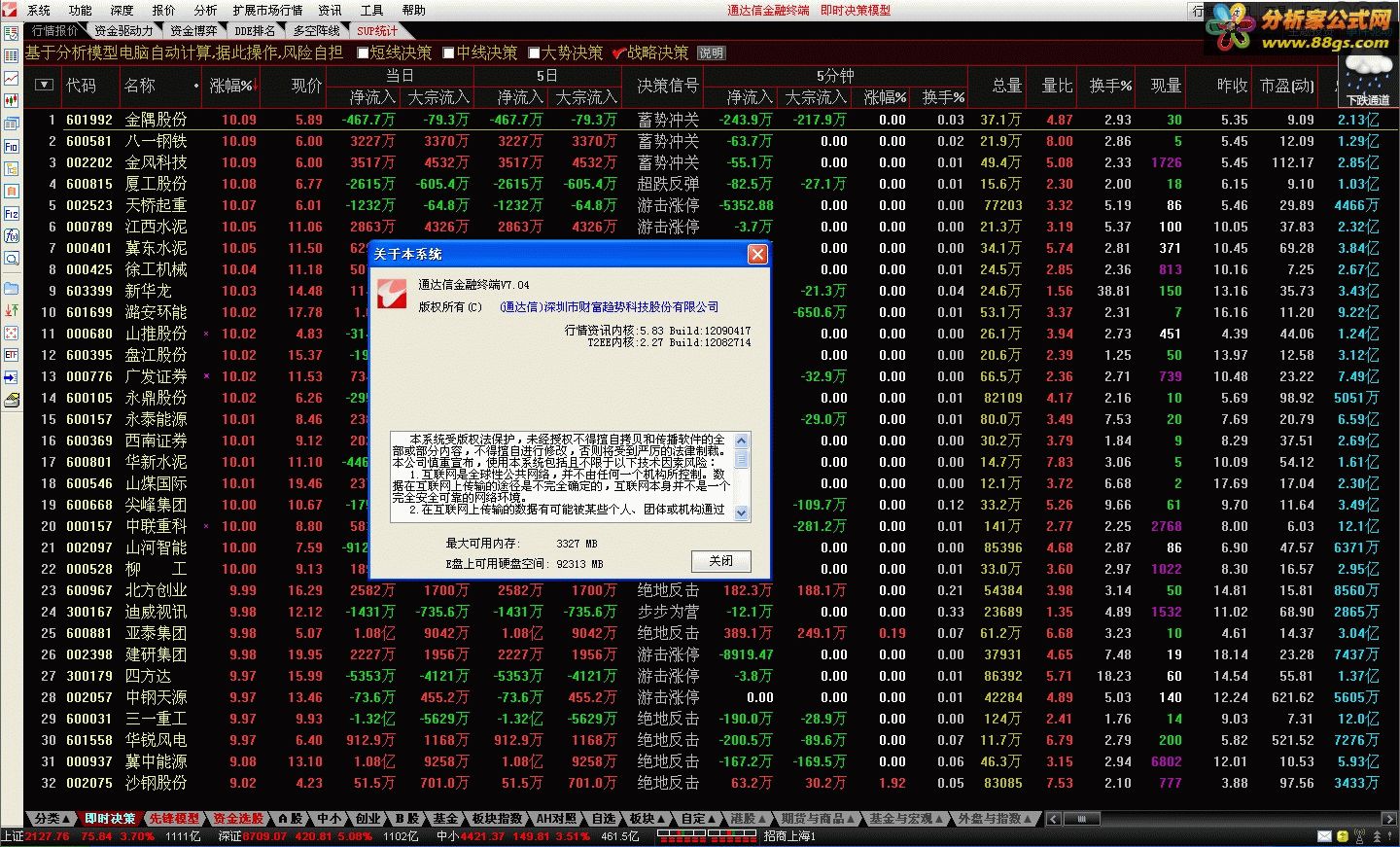This screenshot has height=847, width=1400.
Task: Click the magnifier search icon in left sidebar
Action: [x=12, y=259]
